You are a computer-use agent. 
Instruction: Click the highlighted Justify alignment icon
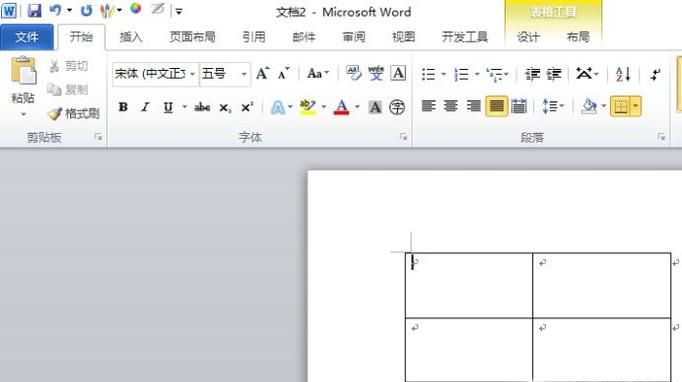pos(496,107)
